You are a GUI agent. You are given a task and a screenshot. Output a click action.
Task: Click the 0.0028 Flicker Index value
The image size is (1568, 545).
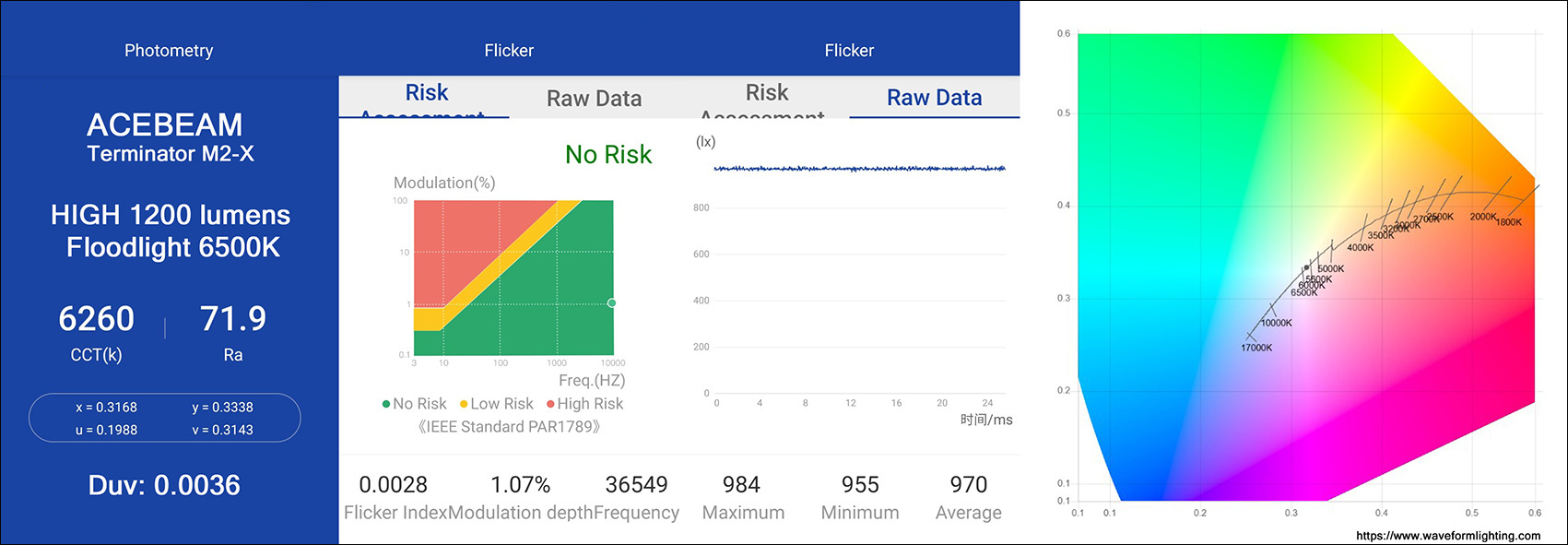click(x=394, y=485)
